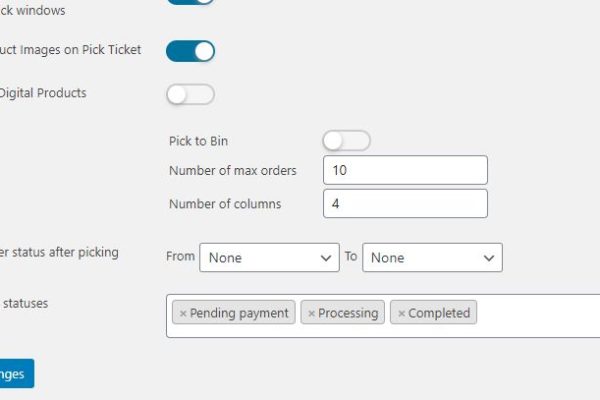
Task: Select the Completed tag text
Action: point(439,313)
